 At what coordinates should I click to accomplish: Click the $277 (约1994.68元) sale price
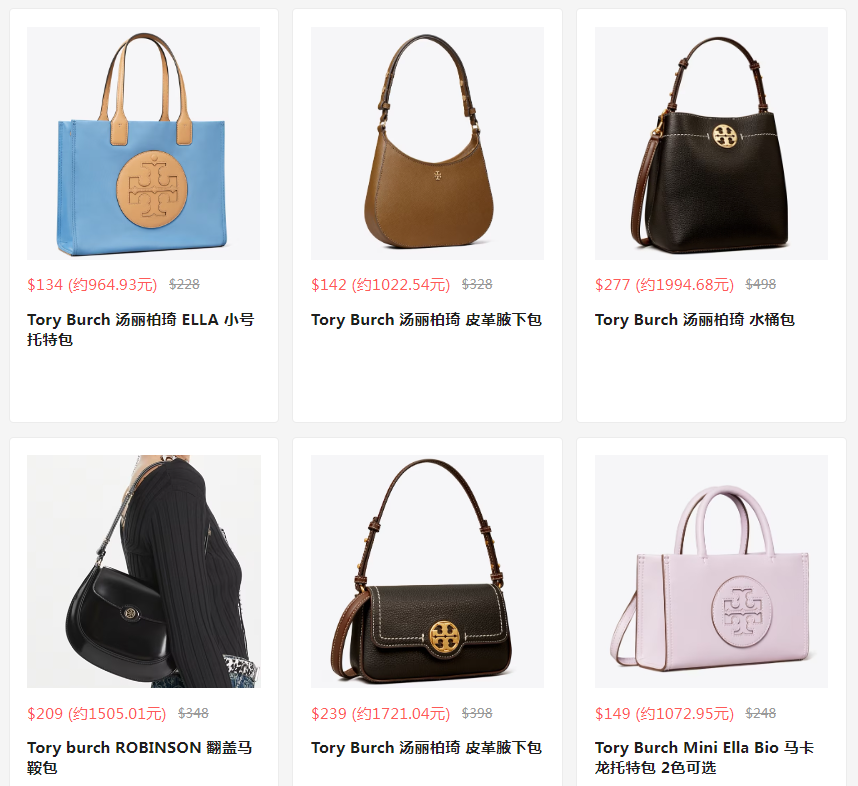pyautogui.click(x=664, y=285)
